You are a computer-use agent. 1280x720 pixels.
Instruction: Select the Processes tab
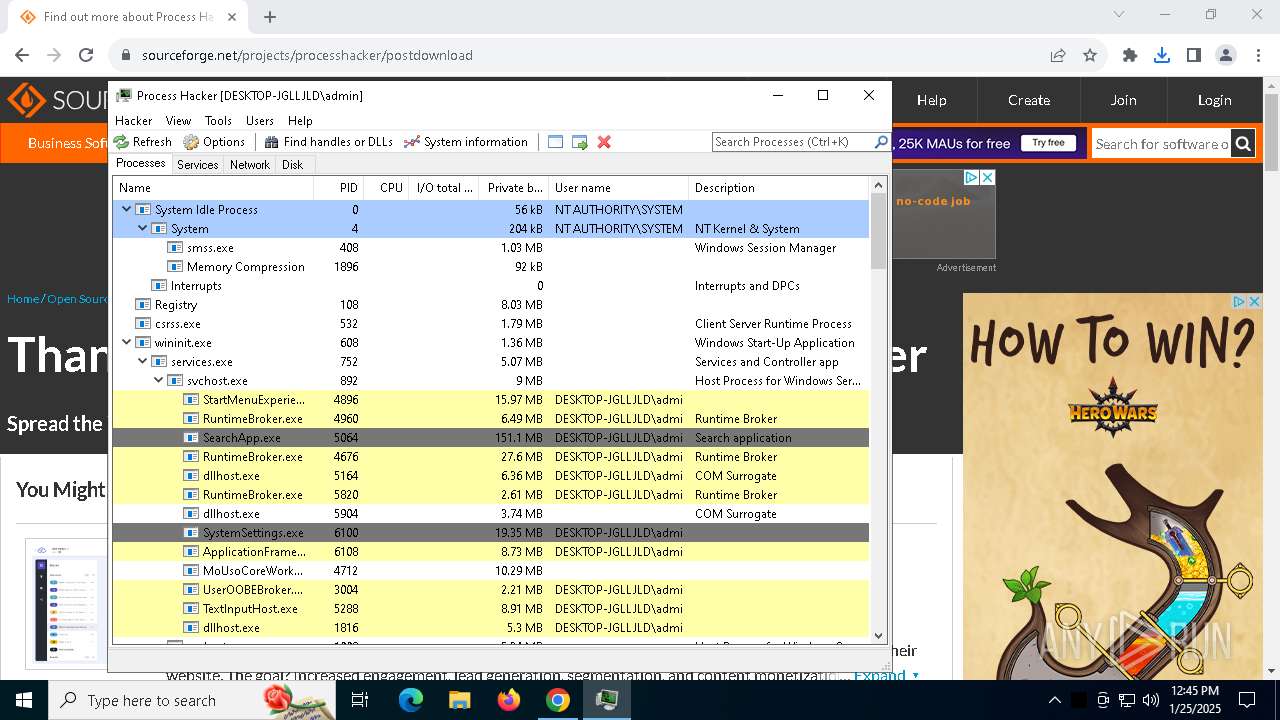[141, 164]
